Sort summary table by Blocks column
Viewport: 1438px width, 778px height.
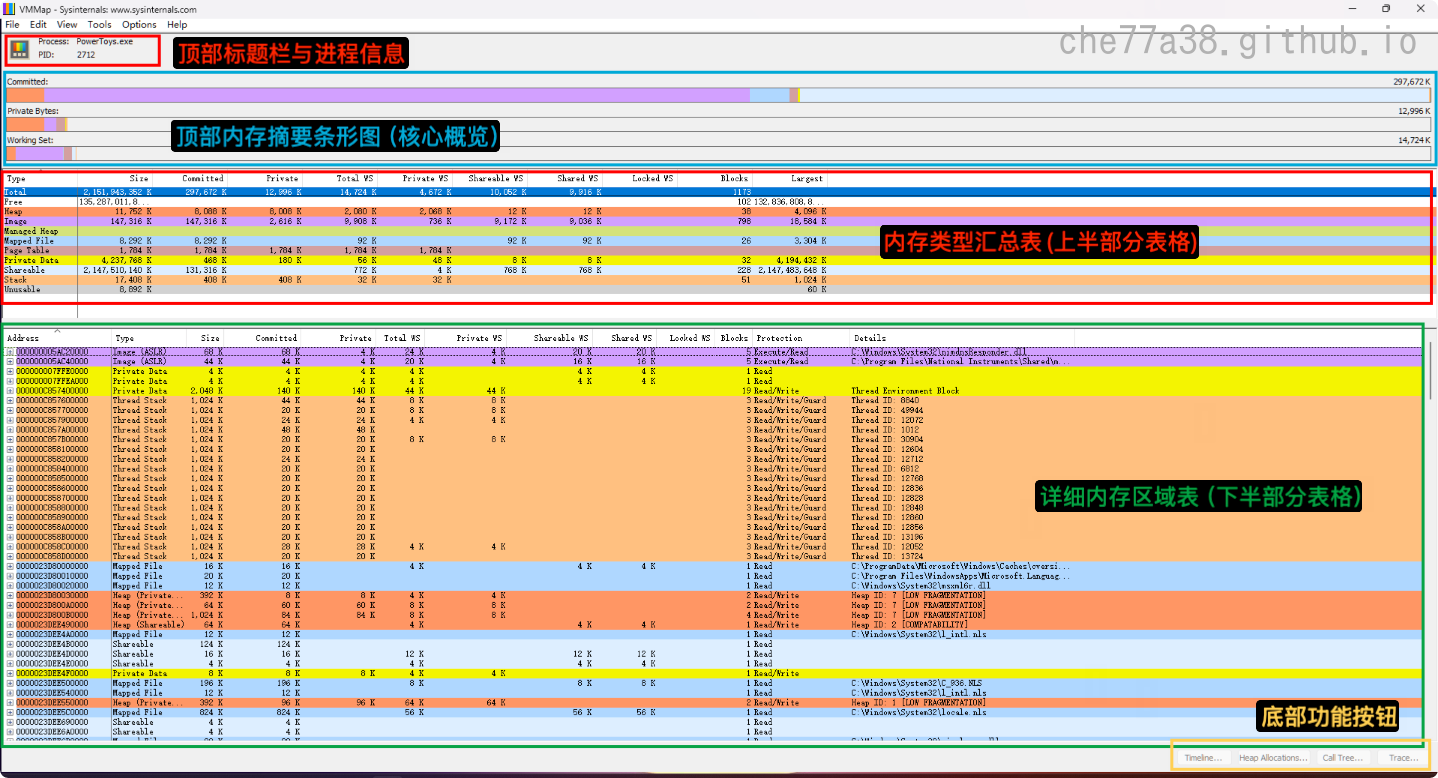(716, 178)
